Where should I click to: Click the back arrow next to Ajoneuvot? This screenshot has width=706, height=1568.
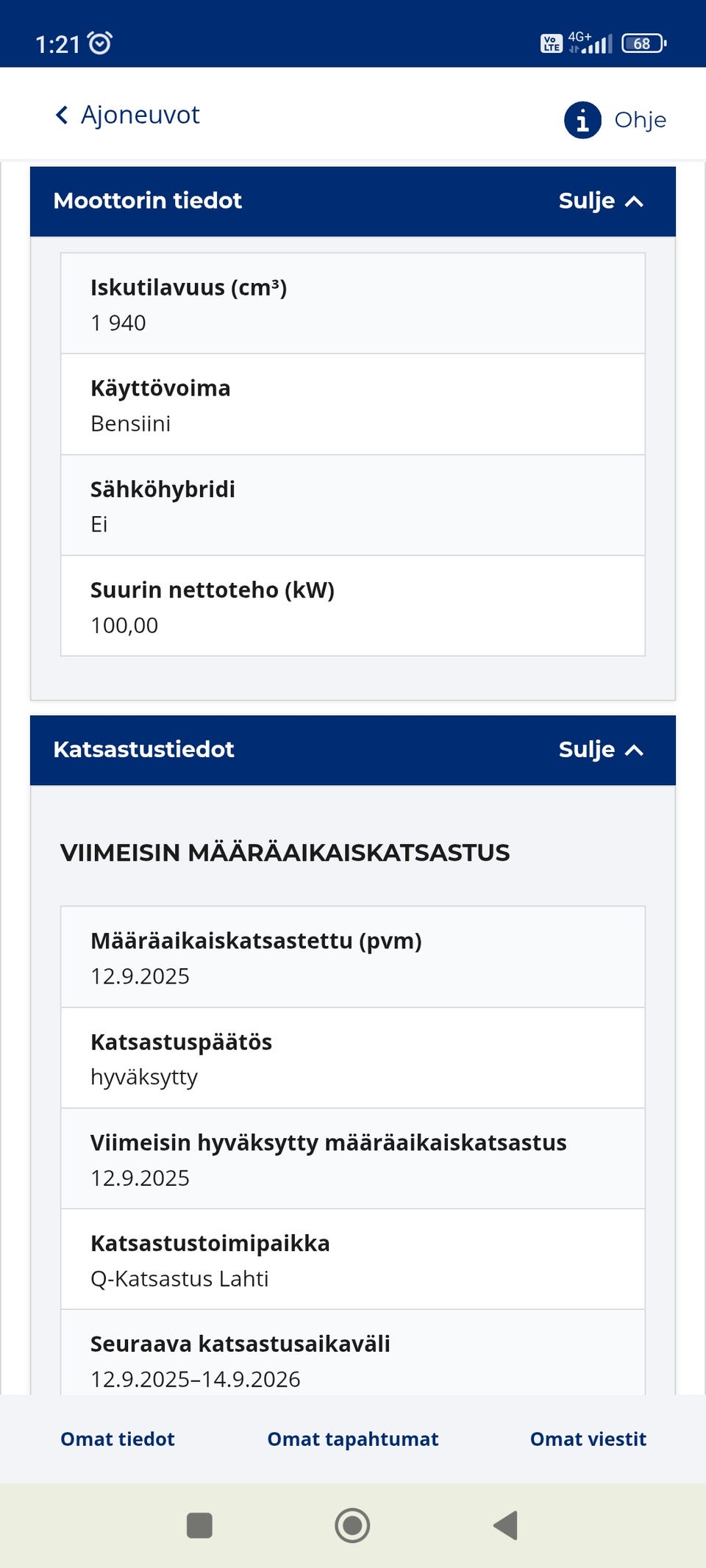(x=61, y=115)
